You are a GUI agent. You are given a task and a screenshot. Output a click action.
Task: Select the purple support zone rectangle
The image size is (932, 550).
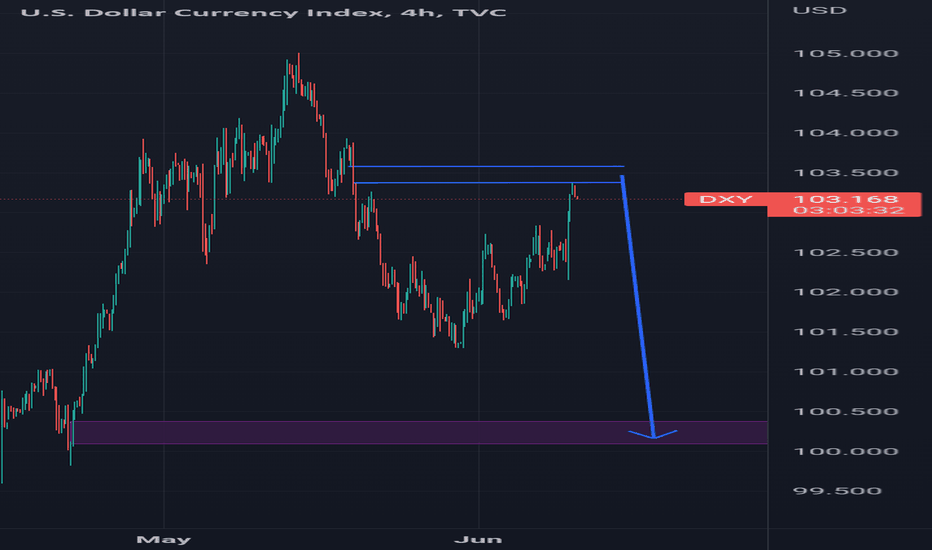(x=420, y=432)
